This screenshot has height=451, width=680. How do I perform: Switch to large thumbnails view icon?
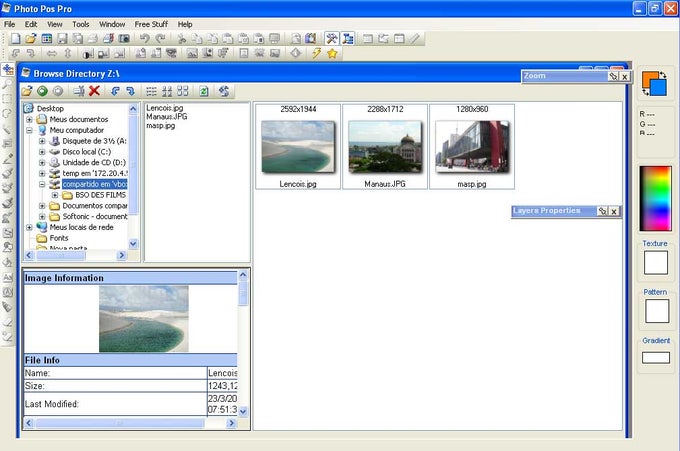coord(183,91)
